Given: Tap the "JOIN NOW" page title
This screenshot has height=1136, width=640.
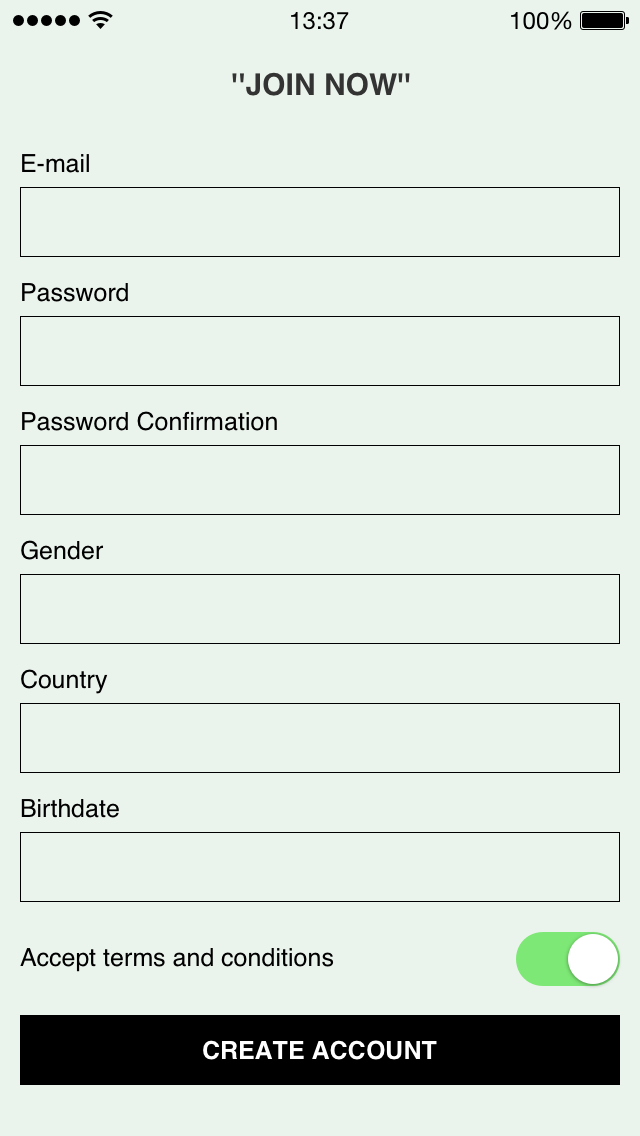Looking at the screenshot, I should click(x=320, y=85).
